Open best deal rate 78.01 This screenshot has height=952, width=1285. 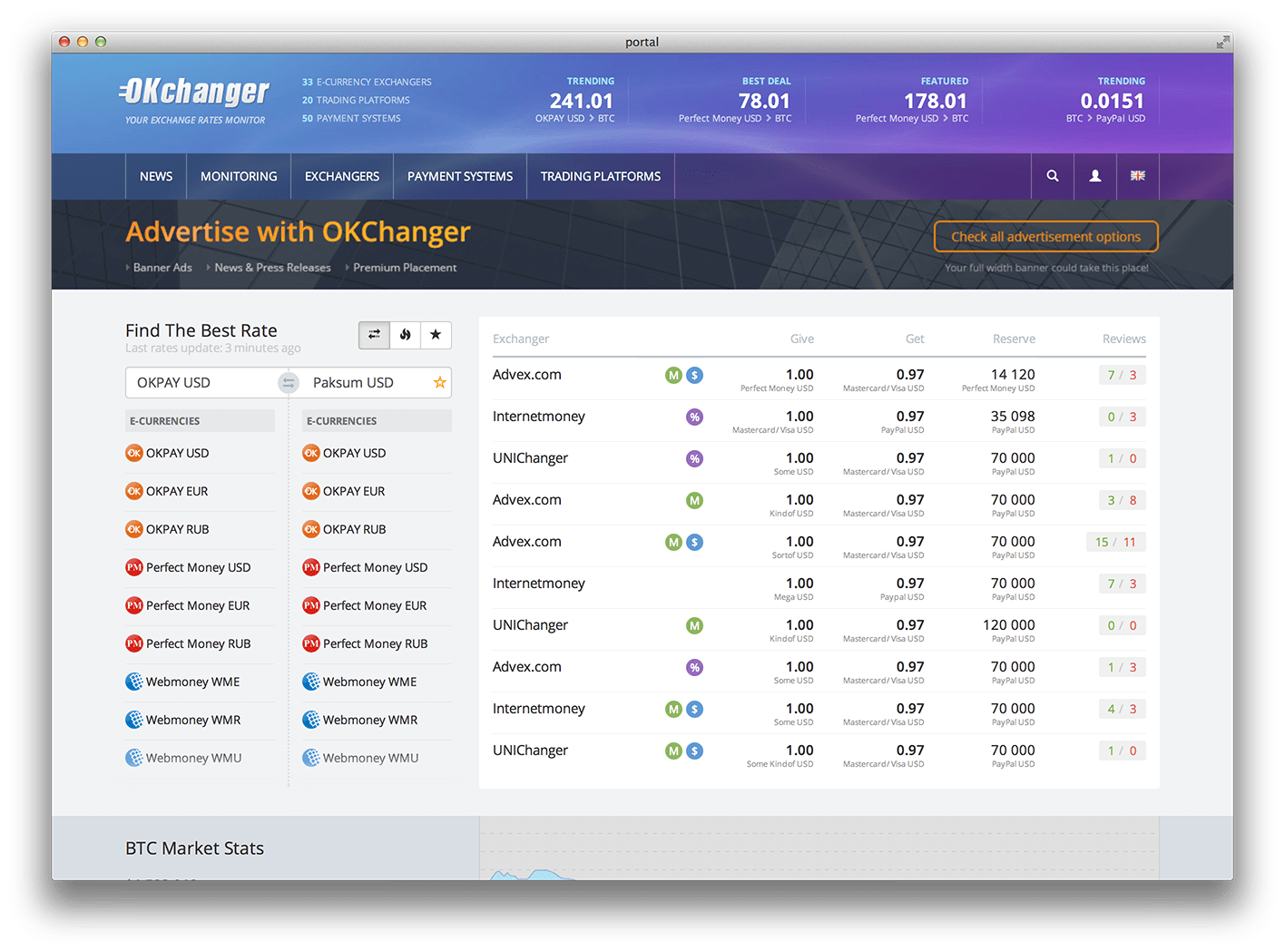click(x=735, y=101)
